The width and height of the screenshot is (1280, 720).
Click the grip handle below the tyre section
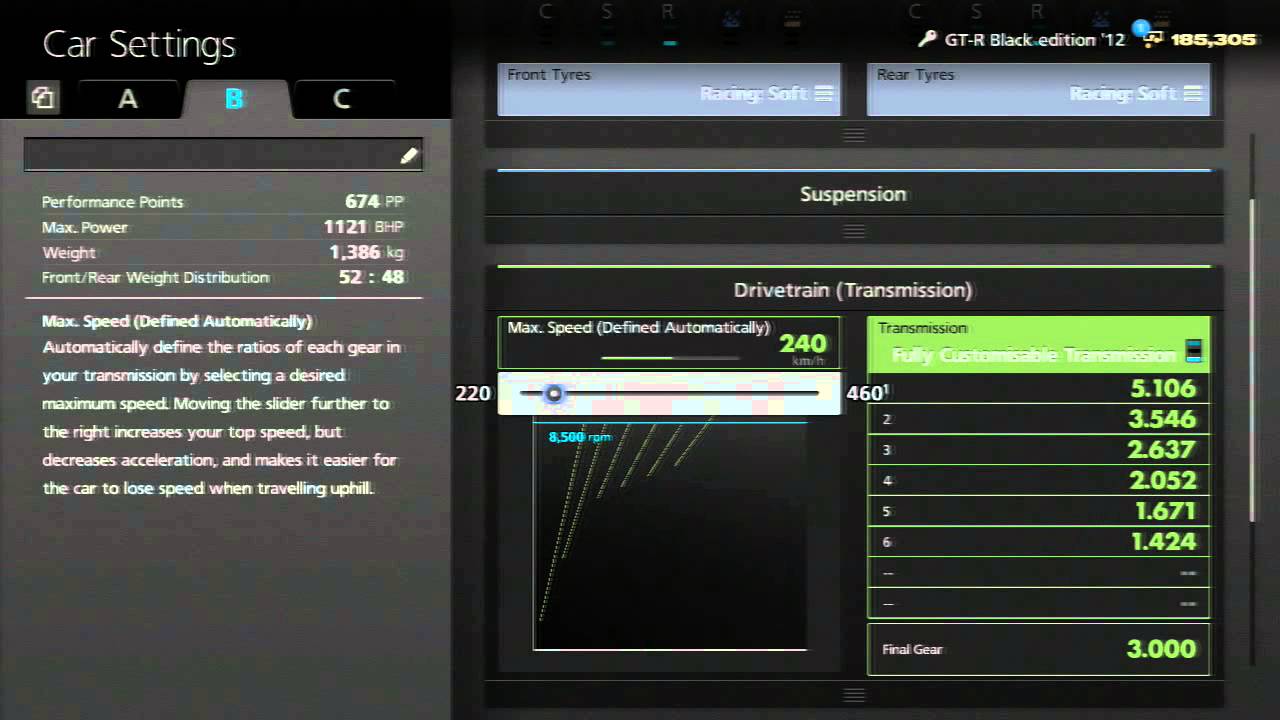tap(853, 135)
